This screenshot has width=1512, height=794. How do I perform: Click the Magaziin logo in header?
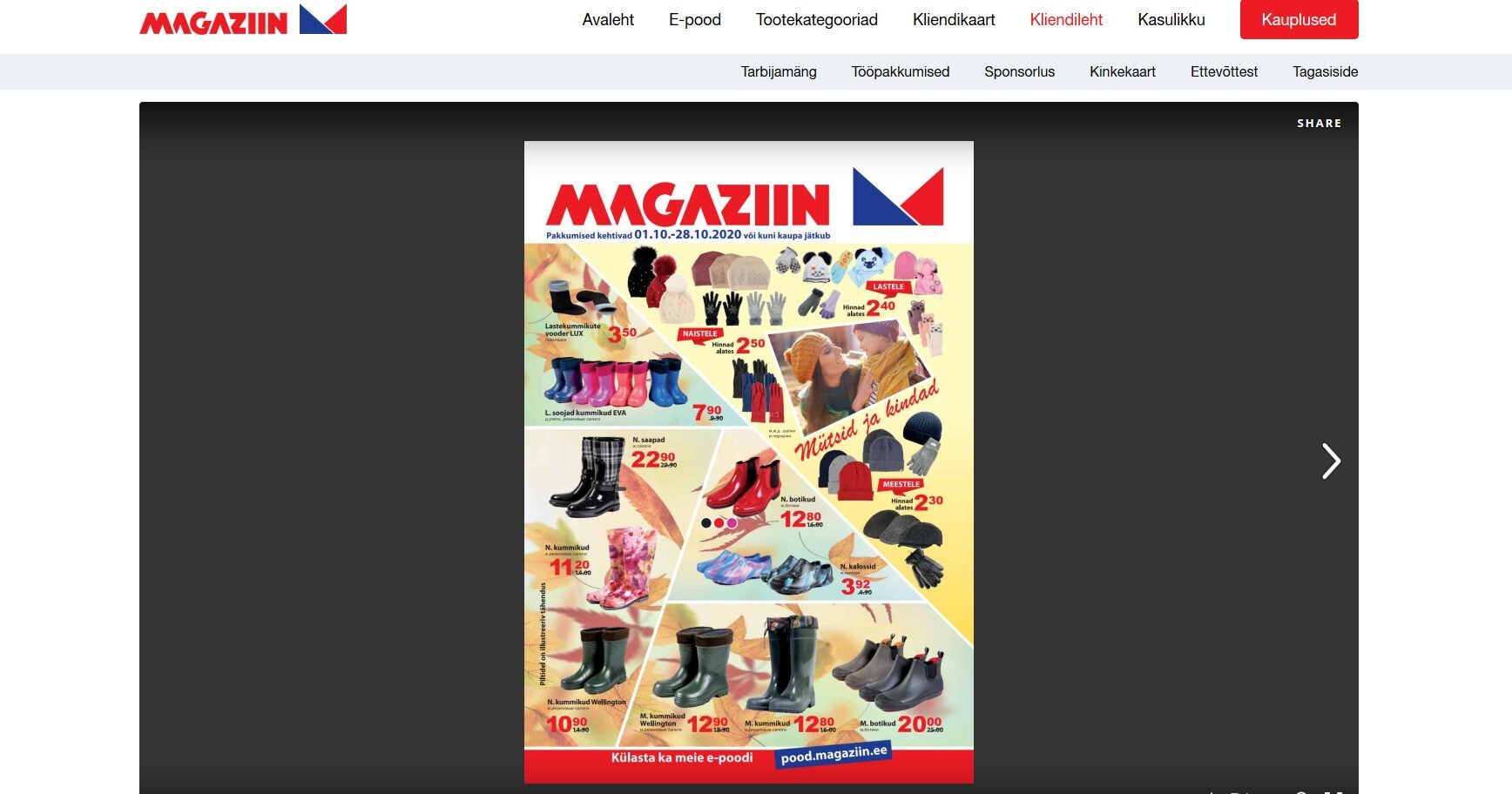(x=243, y=19)
